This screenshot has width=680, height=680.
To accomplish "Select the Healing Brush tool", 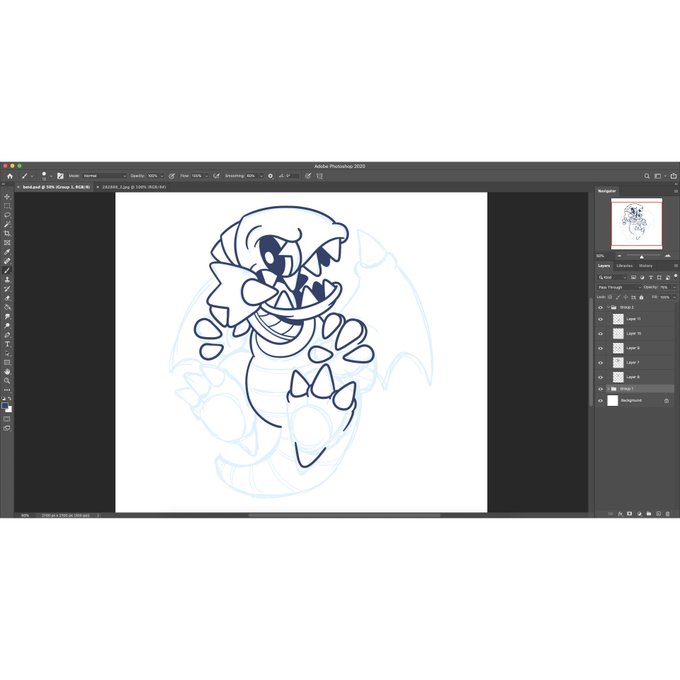I will [7, 261].
